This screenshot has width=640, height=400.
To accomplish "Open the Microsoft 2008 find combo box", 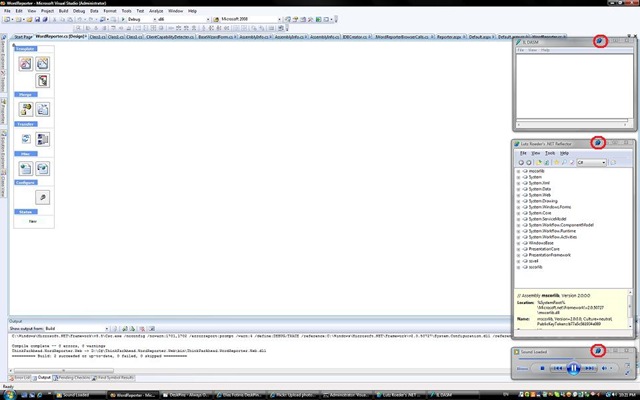I will coord(250,19).
